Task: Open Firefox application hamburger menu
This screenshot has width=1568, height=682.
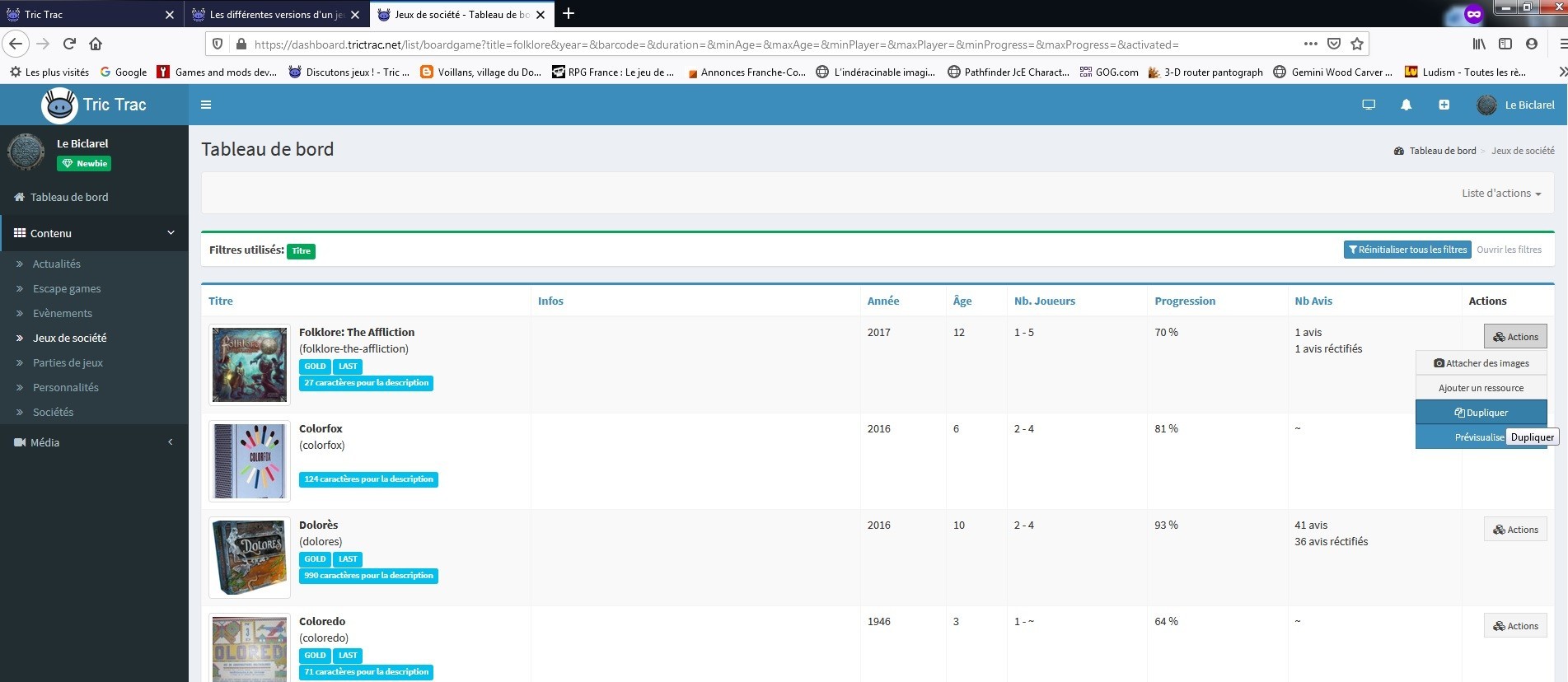Action: [1562, 44]
